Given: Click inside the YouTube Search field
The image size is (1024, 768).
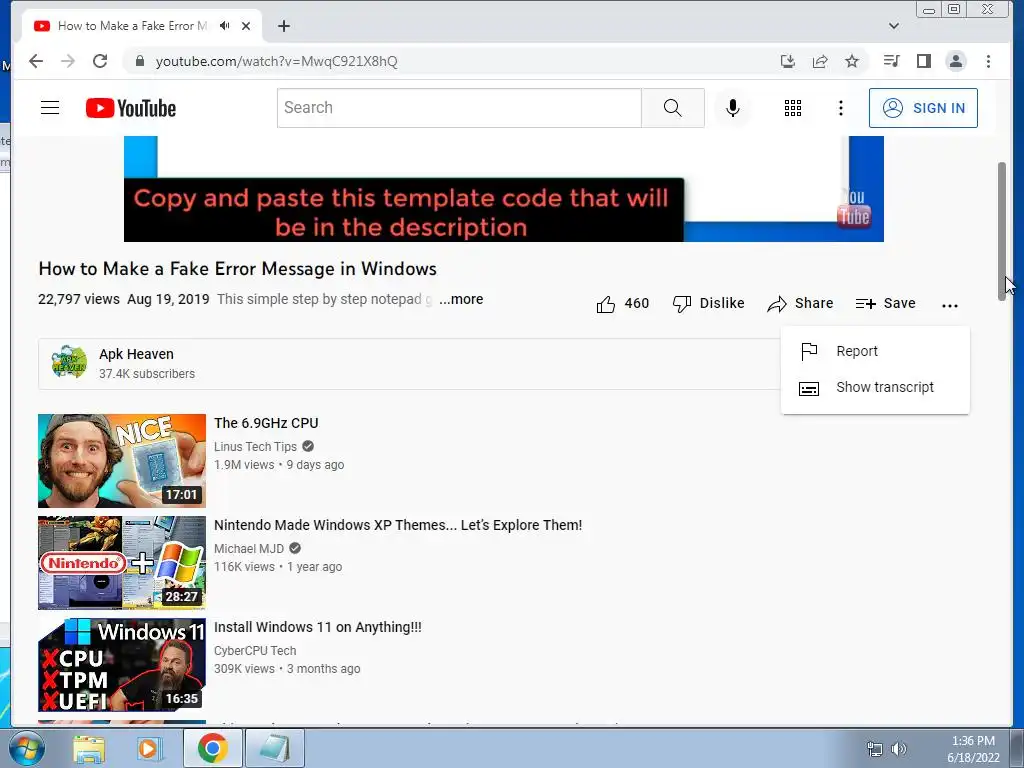Looking at the screenshot, I should click(459, 108).
